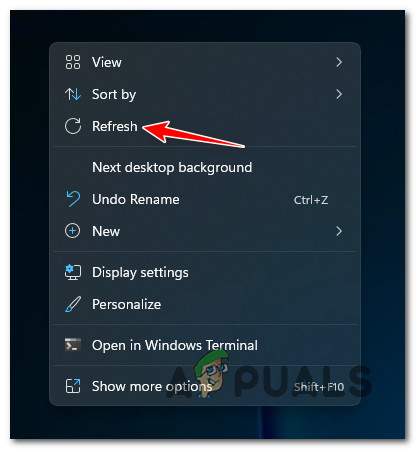Viewport: 416px width, 450px height.
Task: Click the New plus-circle icon
Action: [72, 231]
